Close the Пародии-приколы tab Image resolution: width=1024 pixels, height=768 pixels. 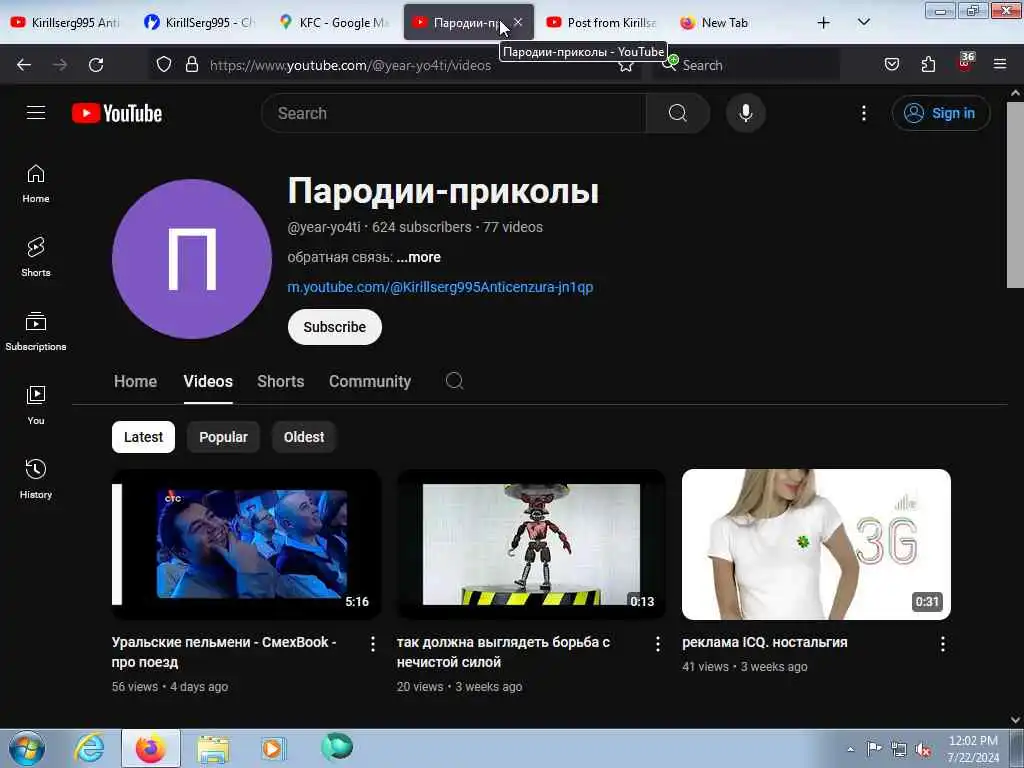click(x=518, y=22)
